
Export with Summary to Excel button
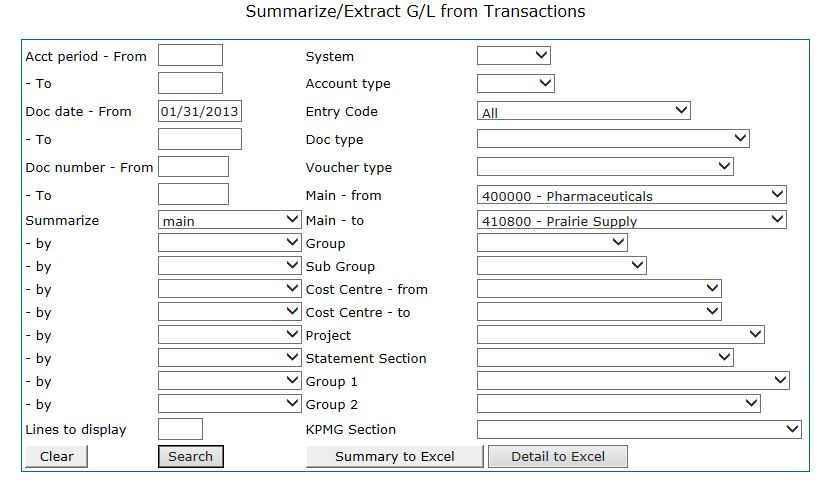(x=395, y=457)
